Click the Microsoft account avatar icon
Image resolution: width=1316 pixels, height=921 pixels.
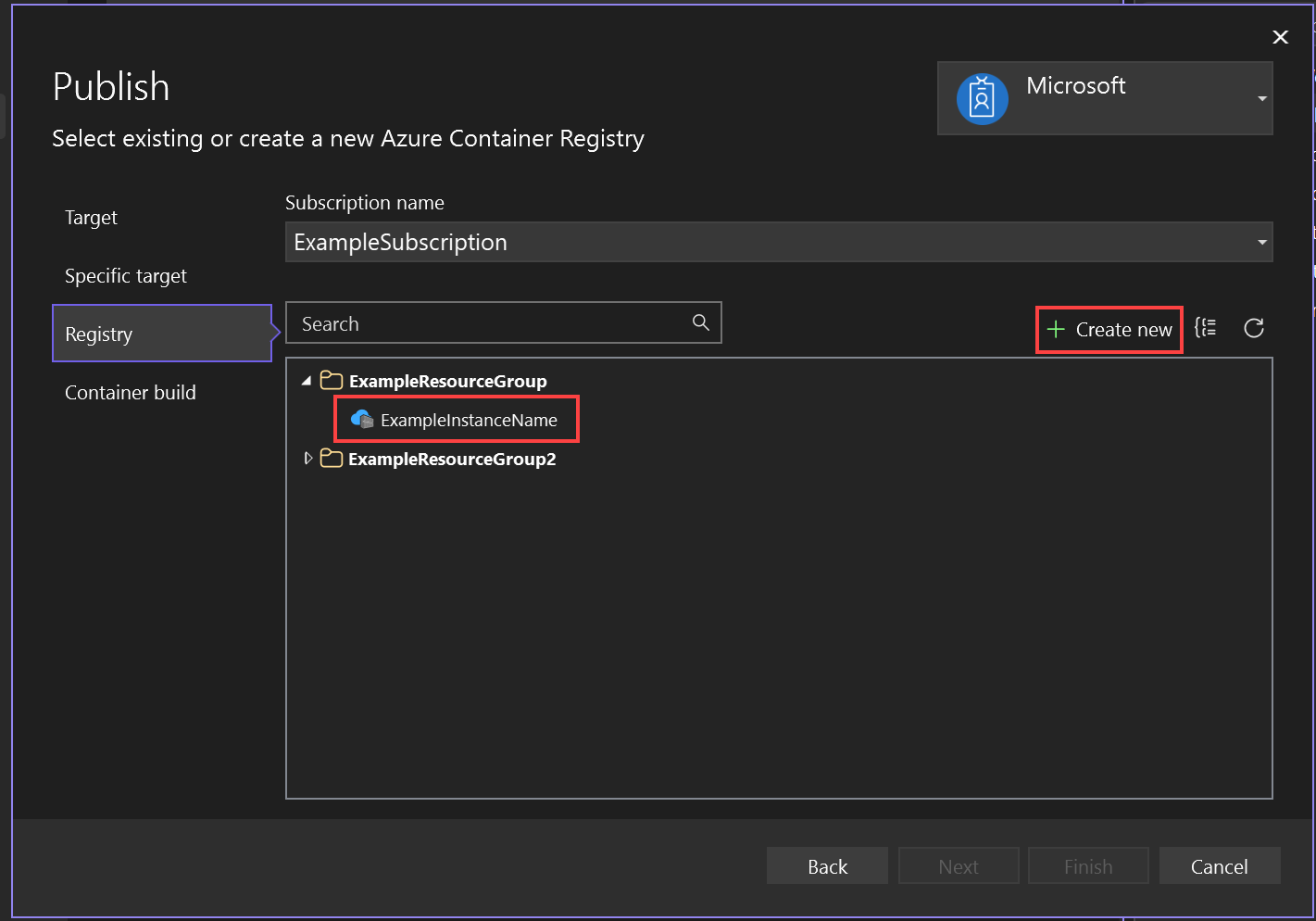(x=982, y=98)
